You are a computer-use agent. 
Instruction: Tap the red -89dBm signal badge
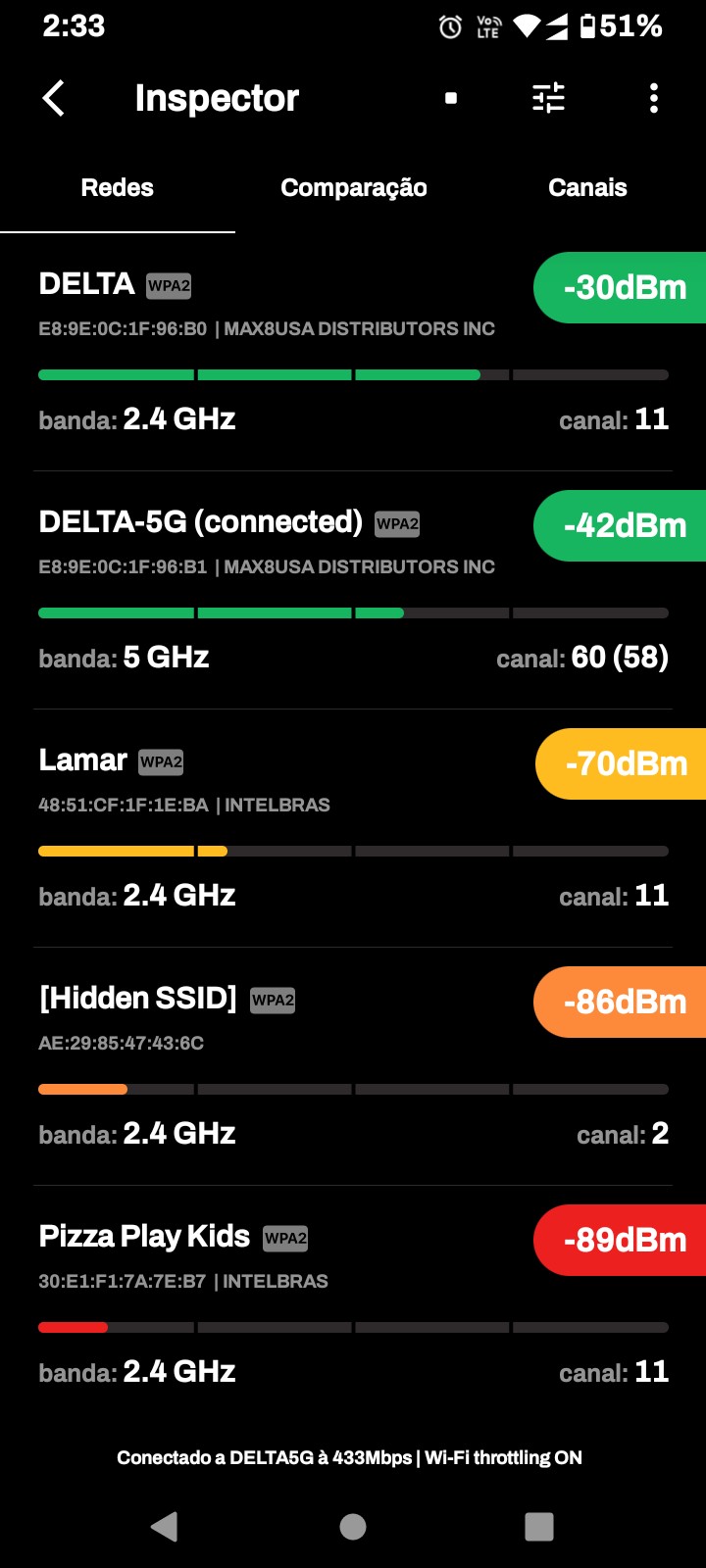point(624,1240)
